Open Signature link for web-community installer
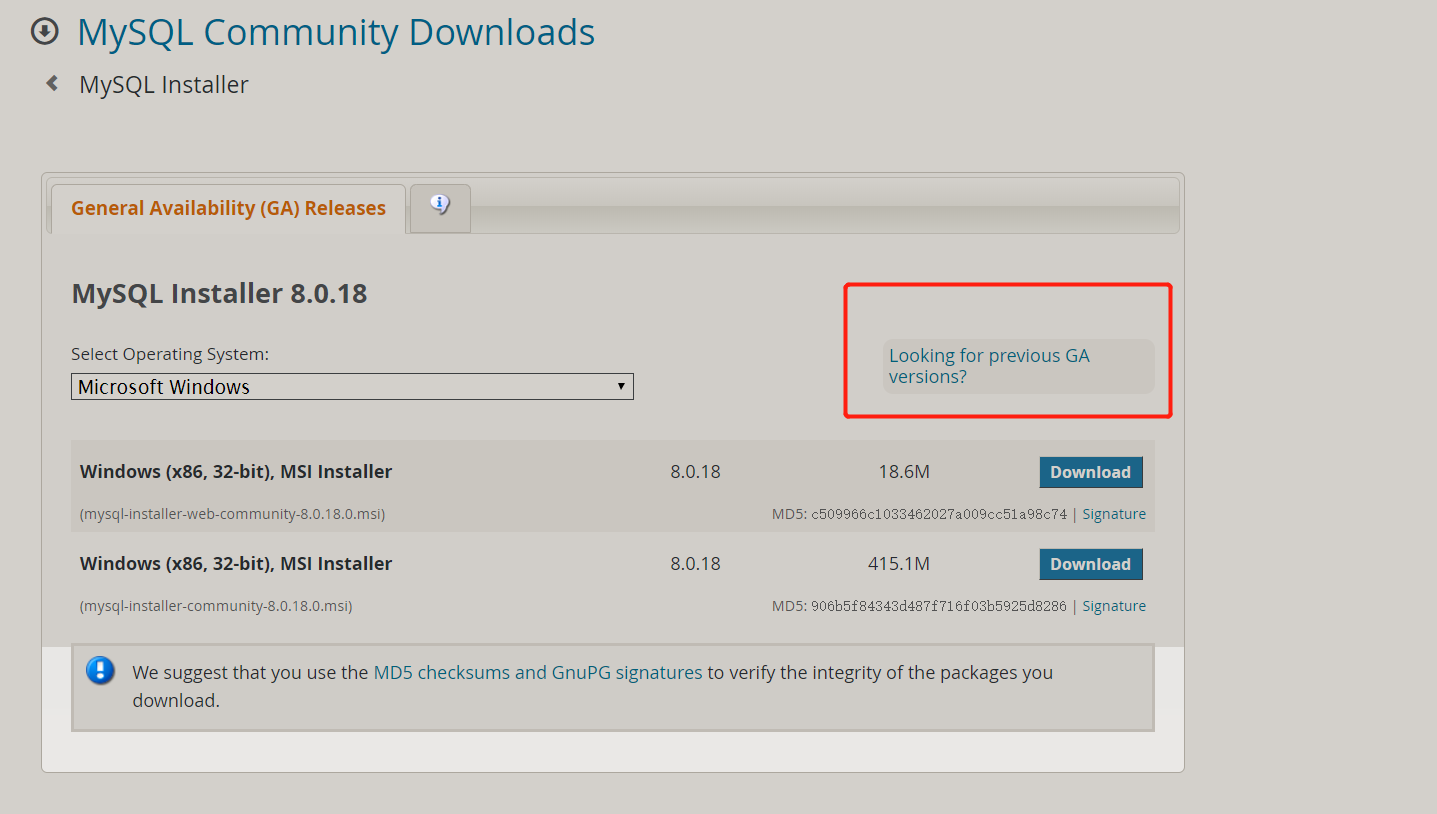1437x814 pixels. pyautogui.click(x=1114, y=514)
